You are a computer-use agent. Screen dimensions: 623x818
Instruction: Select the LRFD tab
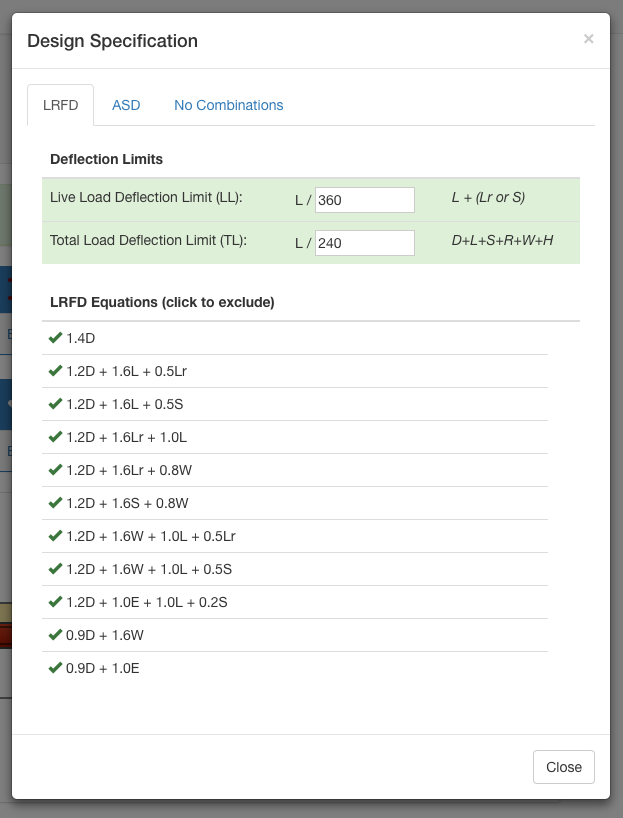[61, 105]
